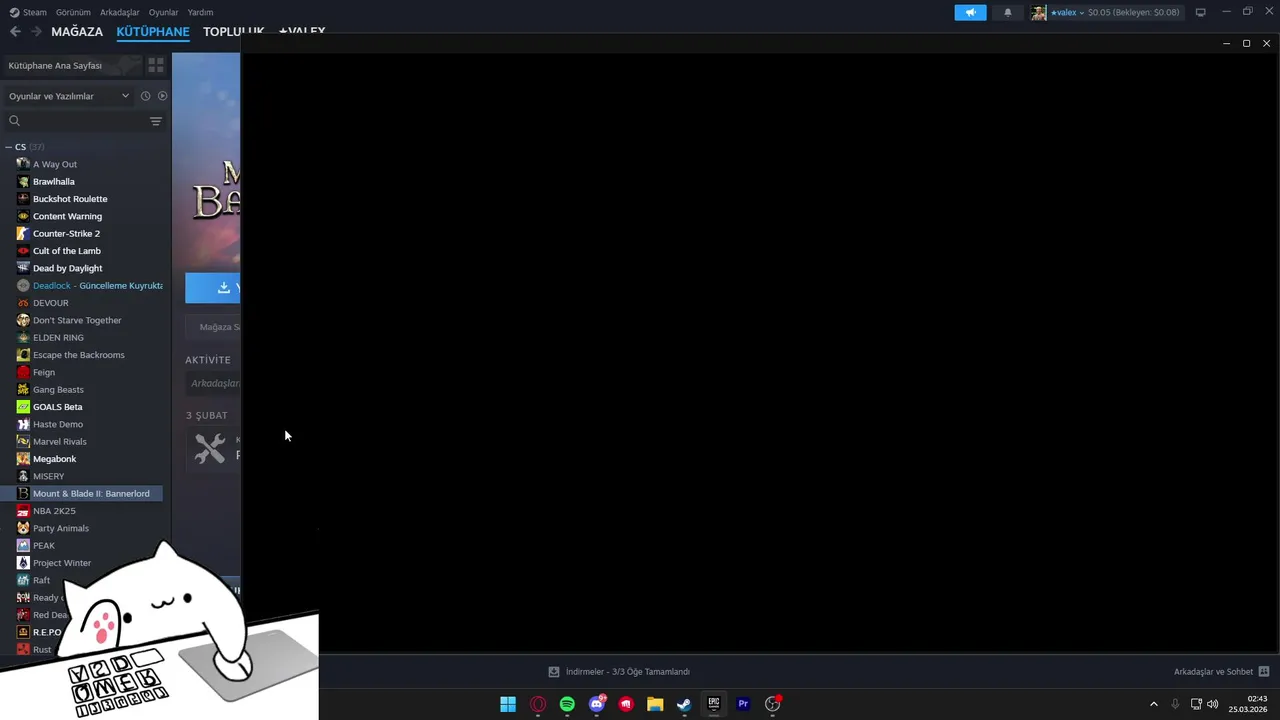Open Opera browser from taskbar
The width and height of the screenshot is (1280, 720).
538,704
